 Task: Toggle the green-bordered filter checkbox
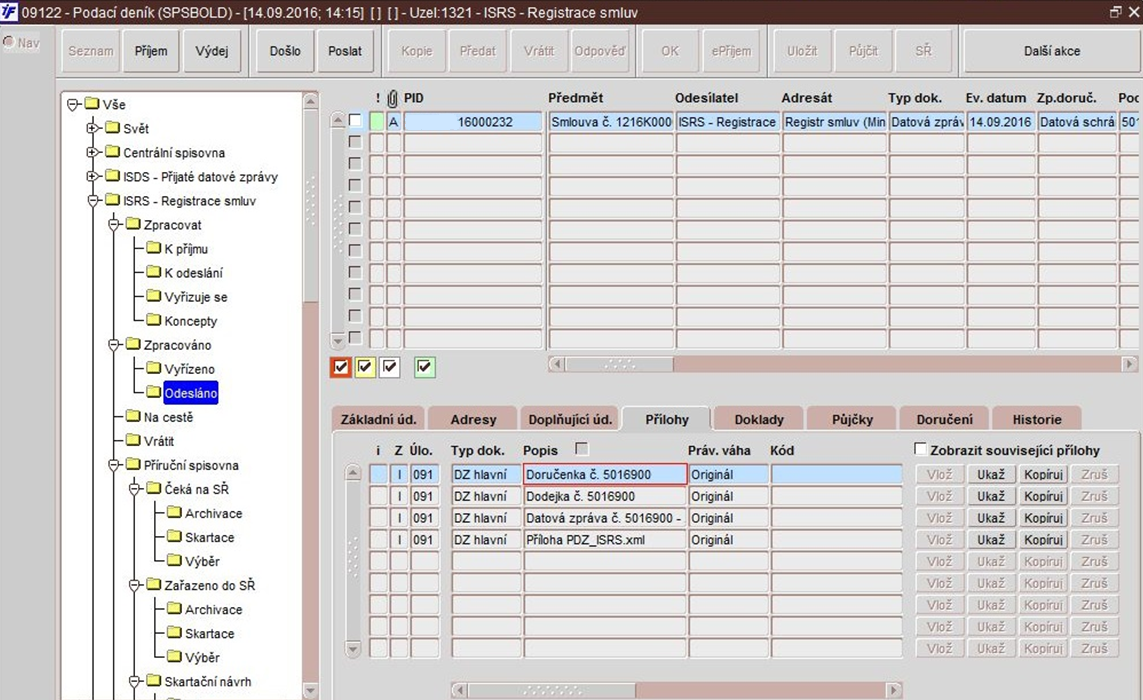[x=424, y=367]
